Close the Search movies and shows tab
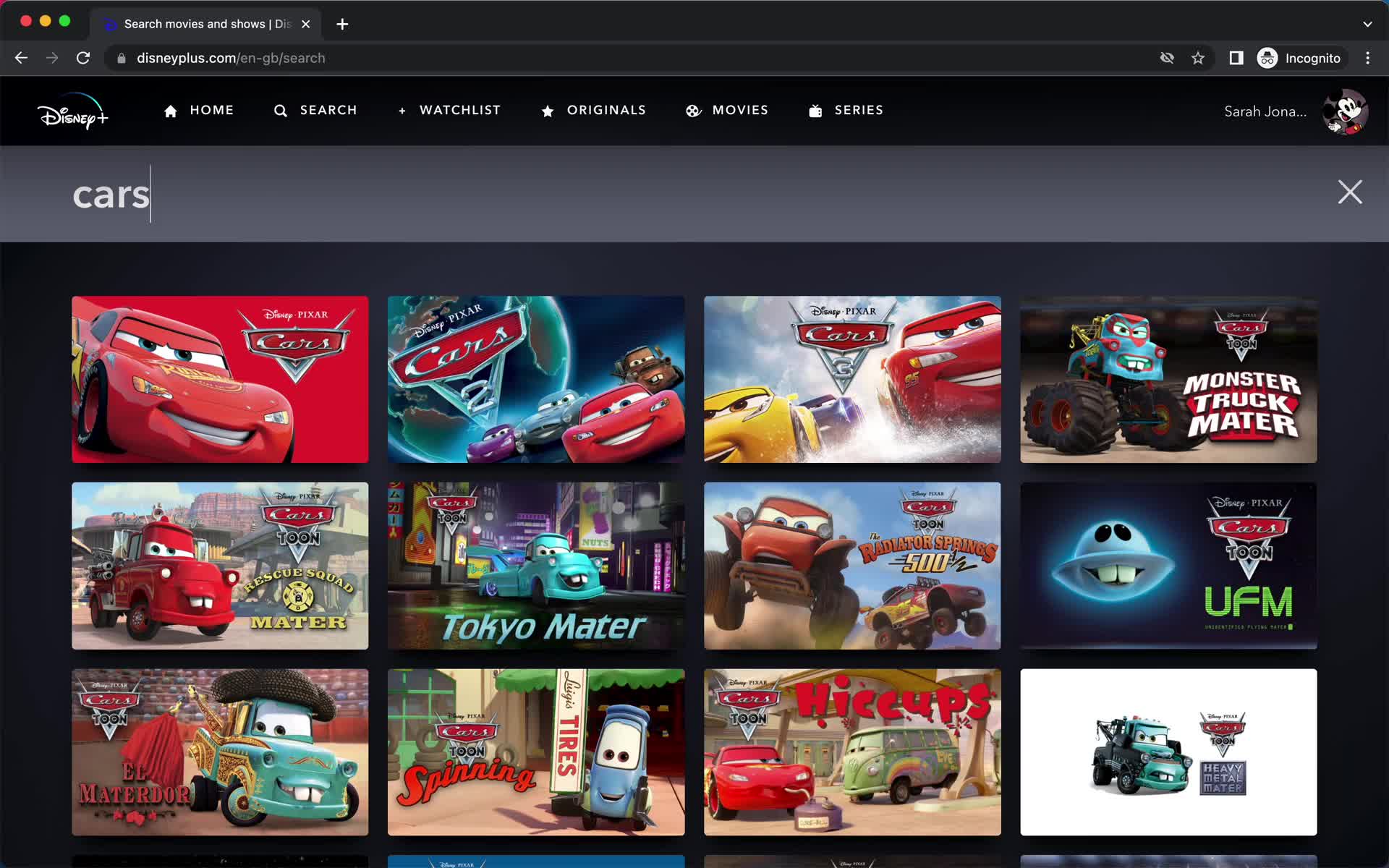The width and height of the screenshot is (1389, 868). [x=306, y=24]
